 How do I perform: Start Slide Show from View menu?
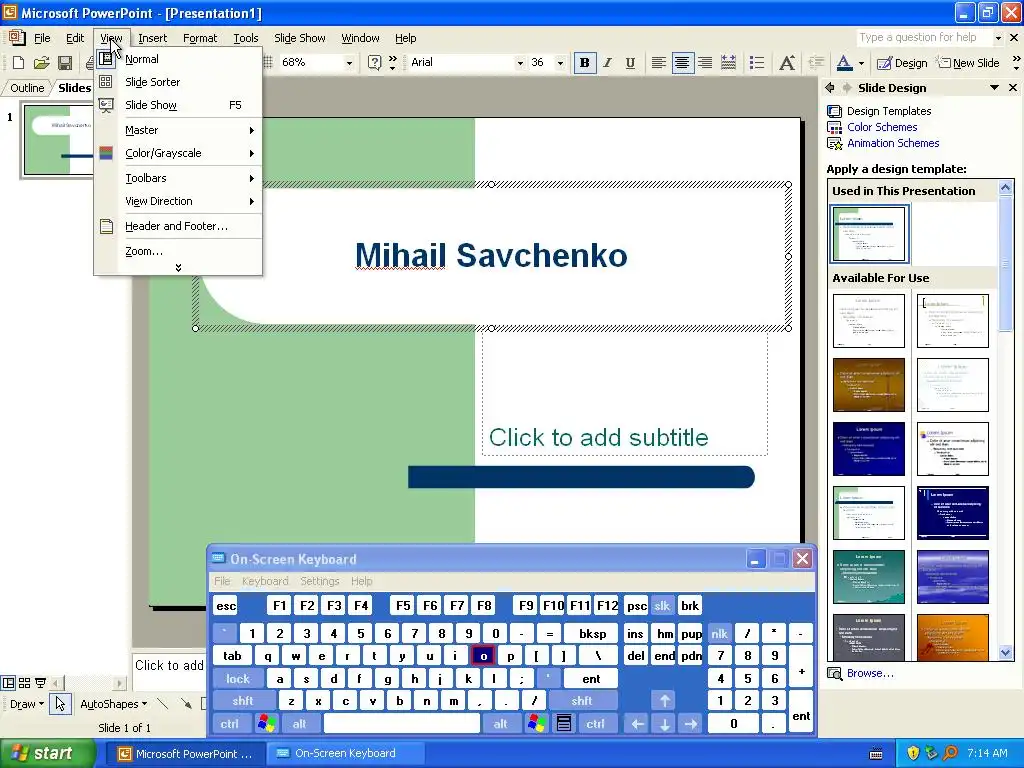point(178,104)
